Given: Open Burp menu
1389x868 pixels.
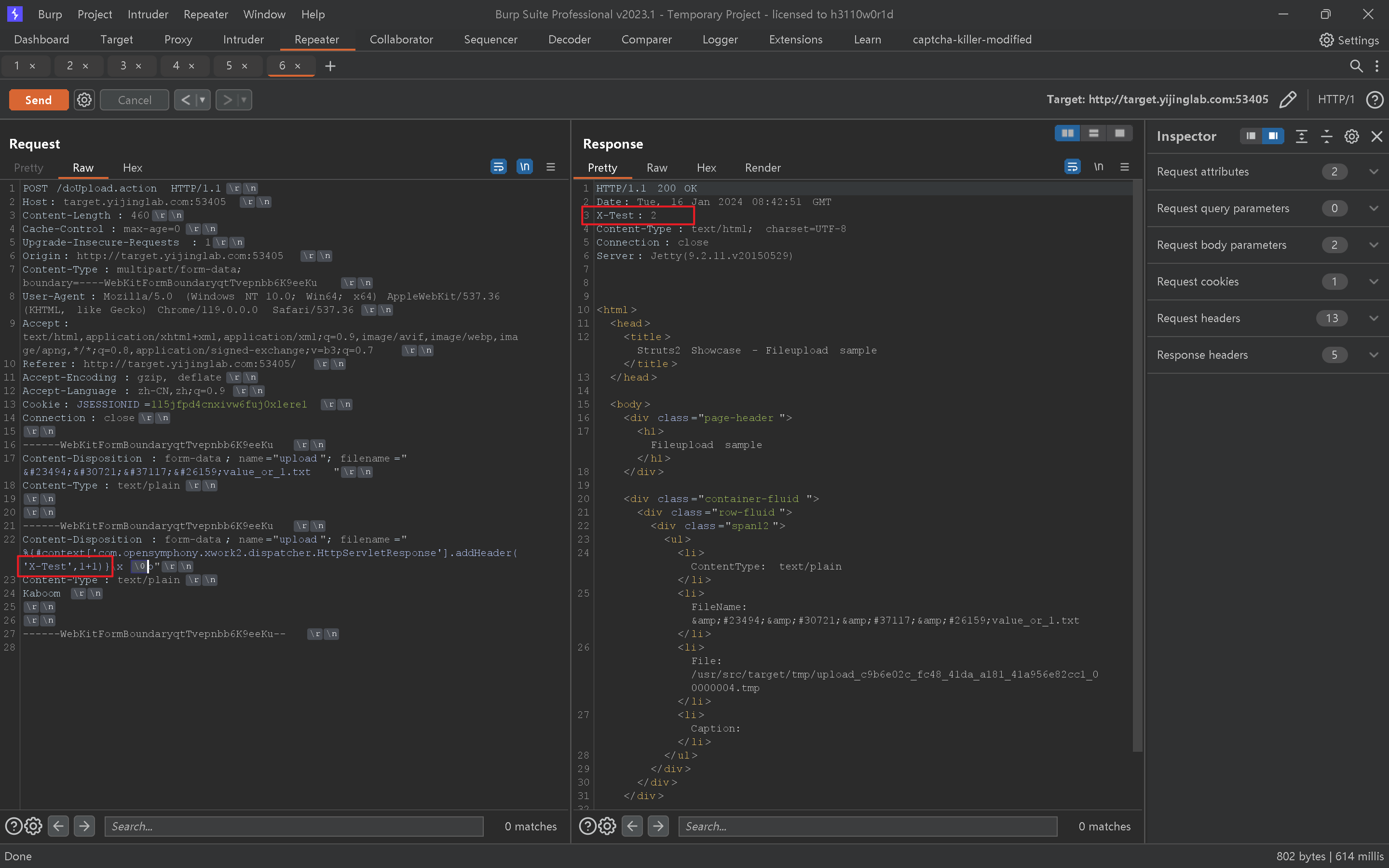Looking at the screenshot, I should pyautogui.click(x=50, y=14).
